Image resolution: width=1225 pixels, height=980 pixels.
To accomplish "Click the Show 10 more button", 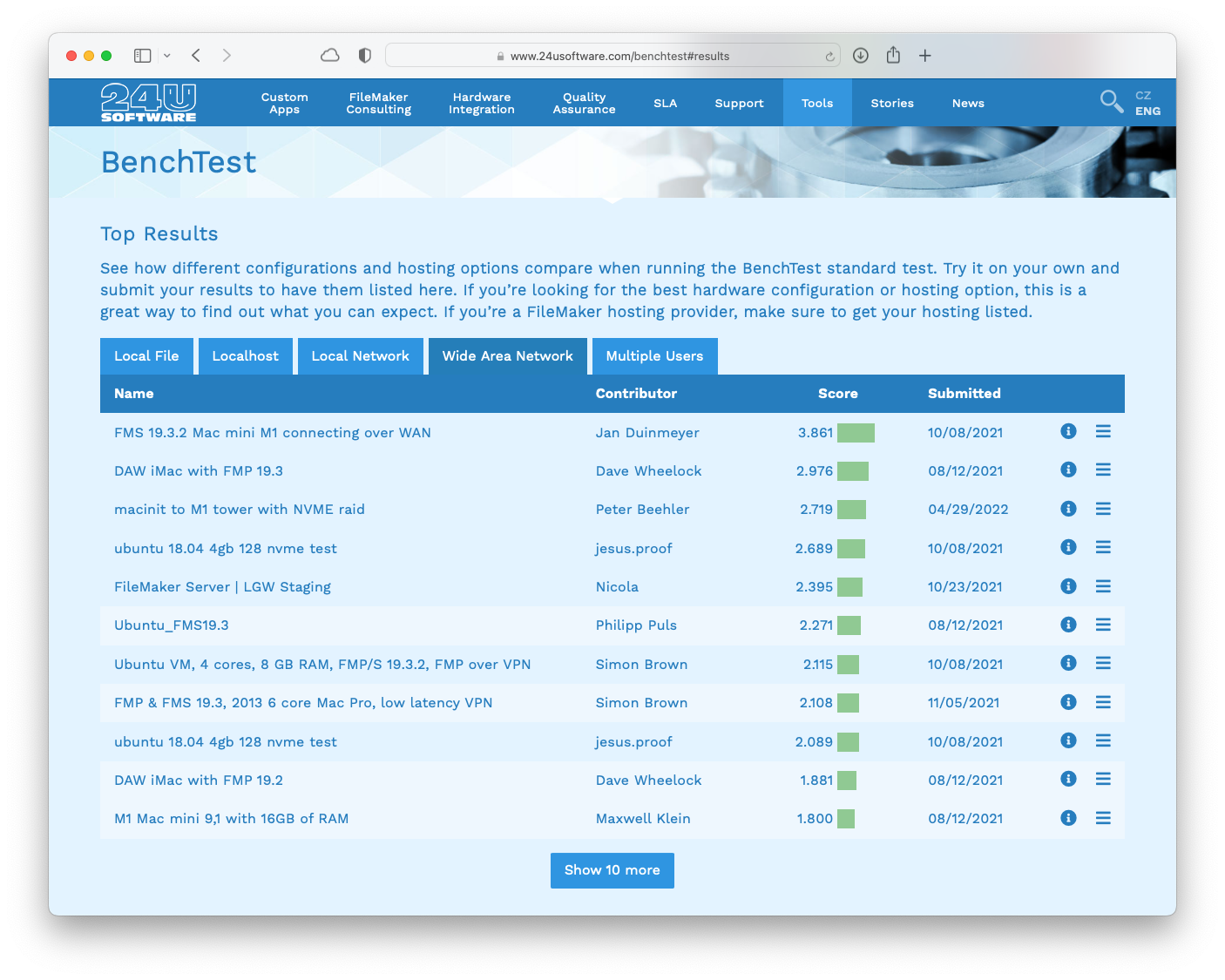I will coord(612,870).
